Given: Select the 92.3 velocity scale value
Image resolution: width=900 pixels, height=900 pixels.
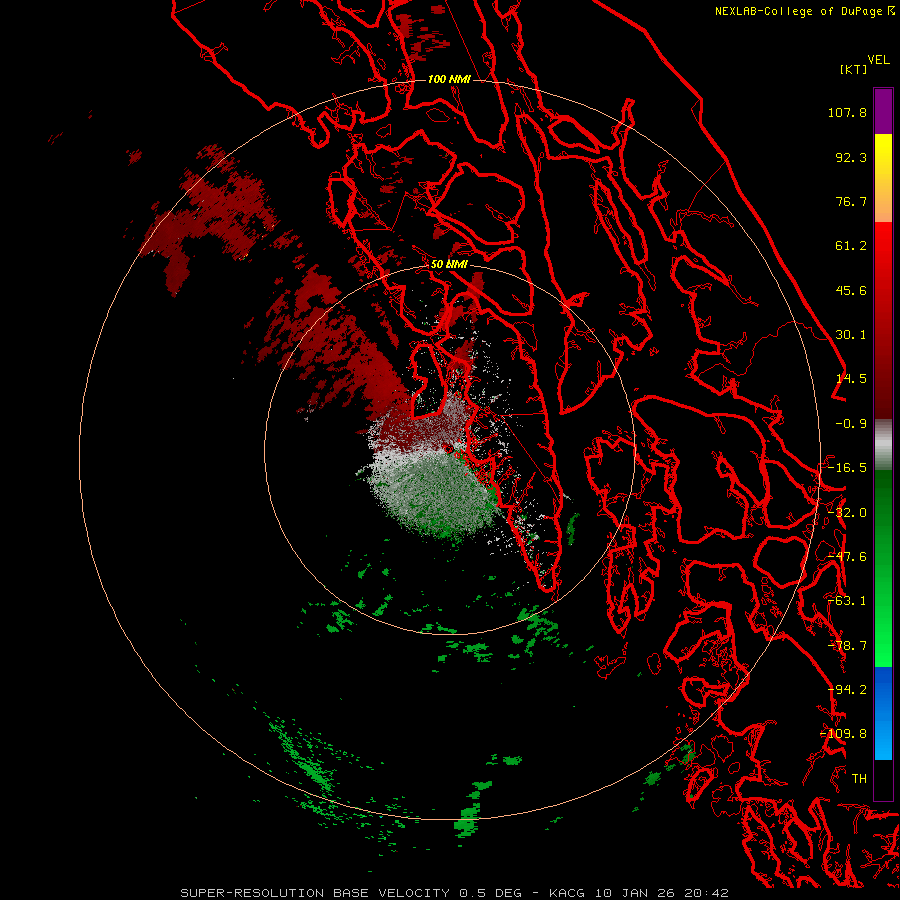Looking at the screenshot, I should (x=851, y=157).
